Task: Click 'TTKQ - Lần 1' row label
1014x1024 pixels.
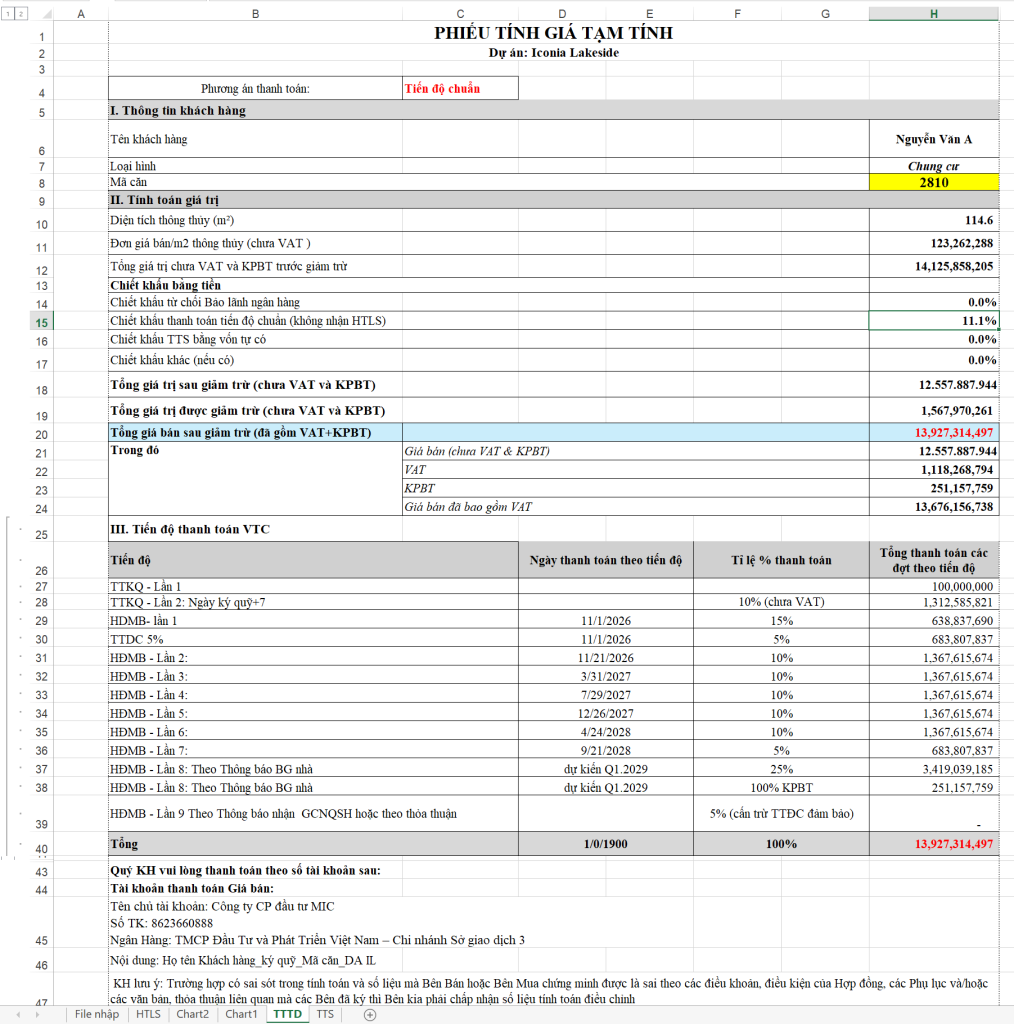Action: click(146, 586)
